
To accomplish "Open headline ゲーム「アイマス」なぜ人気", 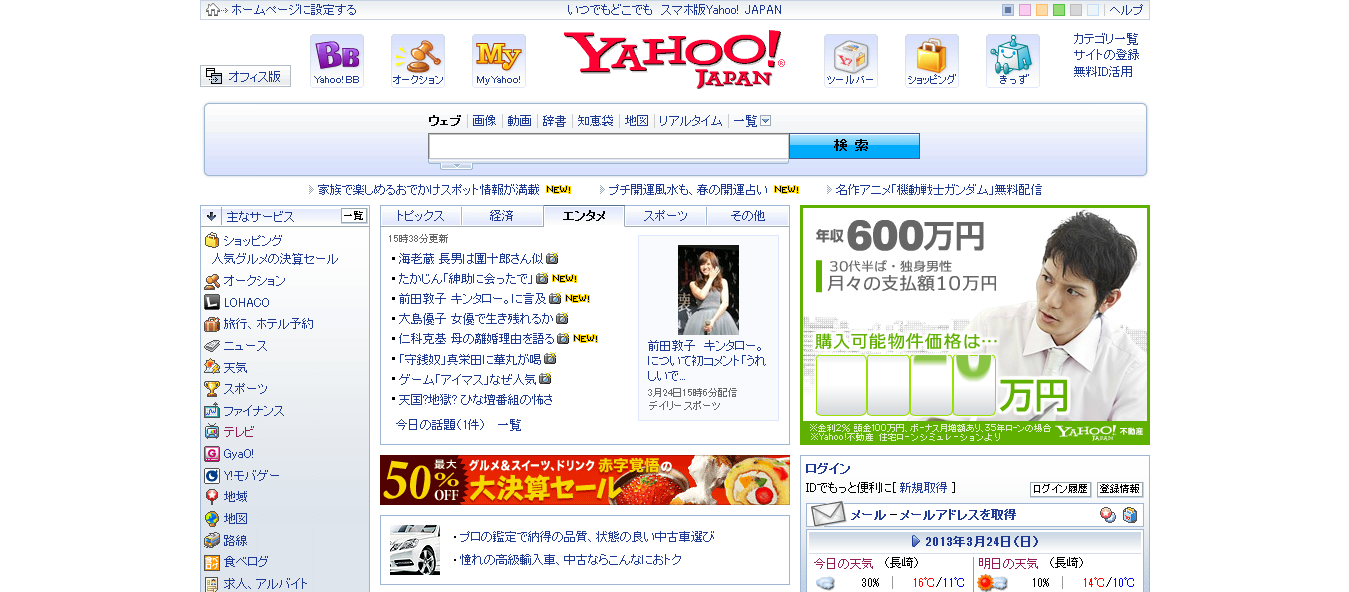I will pyautogui.click(x=467, y=379).
